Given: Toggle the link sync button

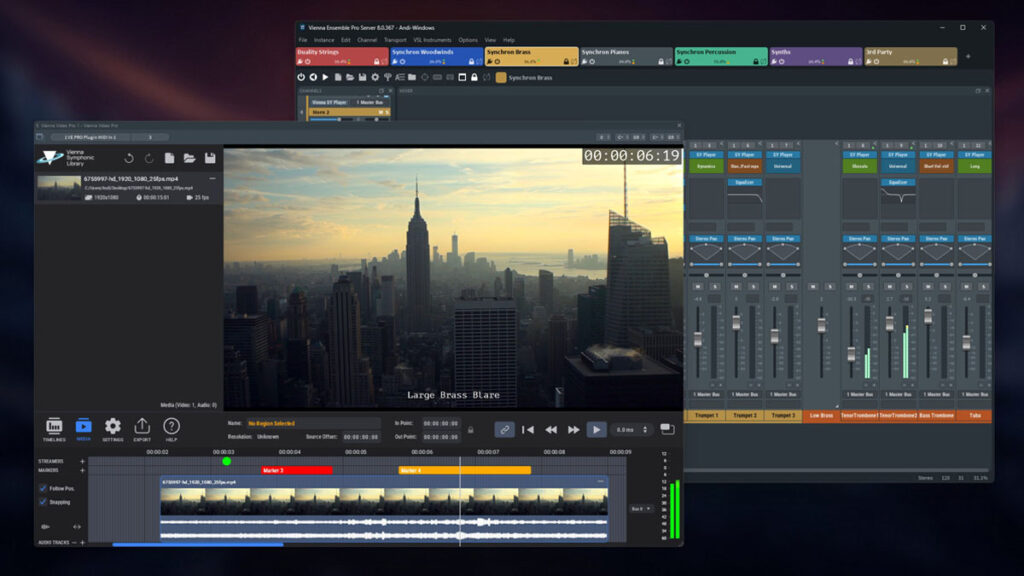Looking at the screenshot, I should click(505, 429).
